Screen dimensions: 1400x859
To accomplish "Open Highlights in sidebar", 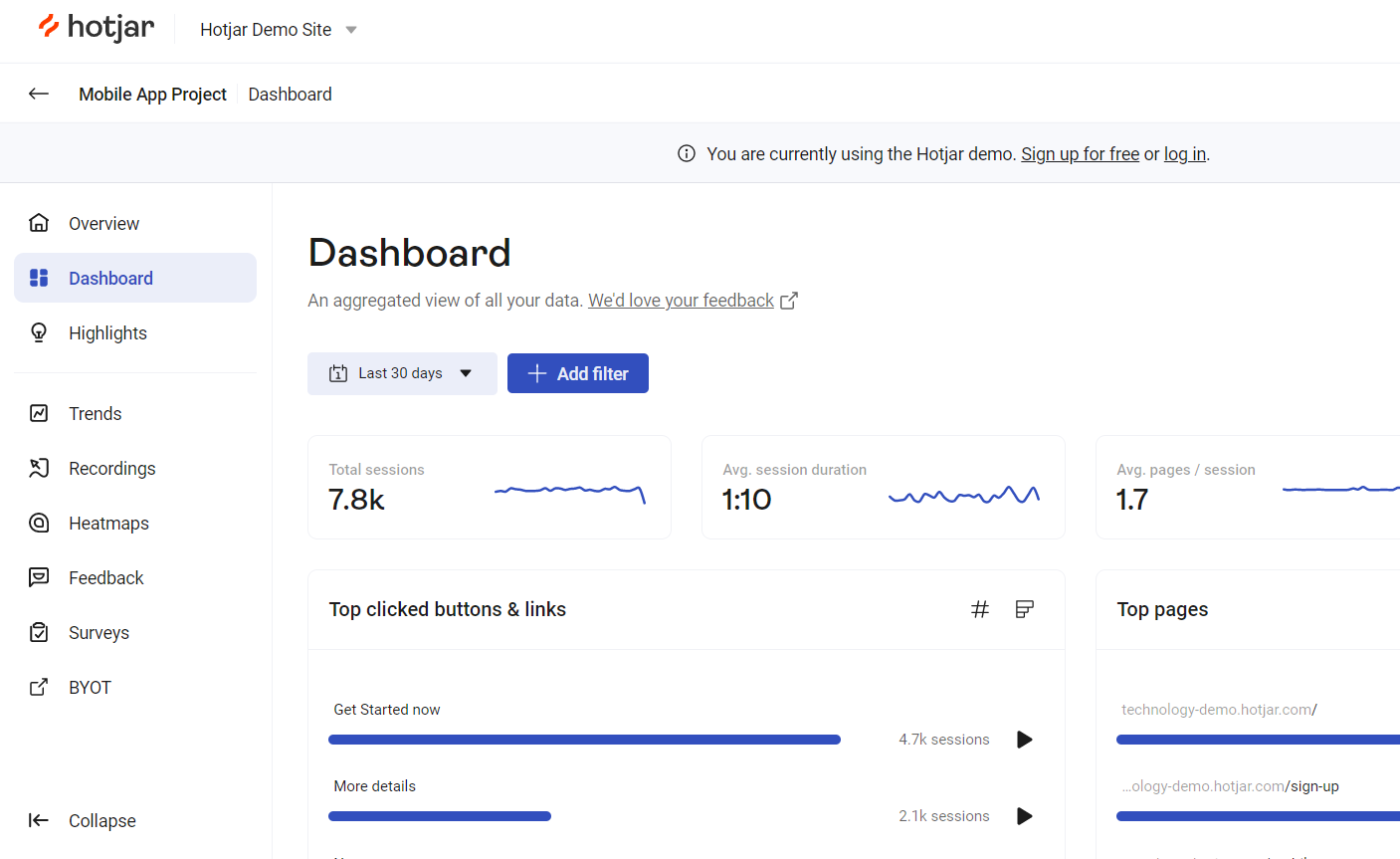I will pyautogui.click(x=135, y=332).
